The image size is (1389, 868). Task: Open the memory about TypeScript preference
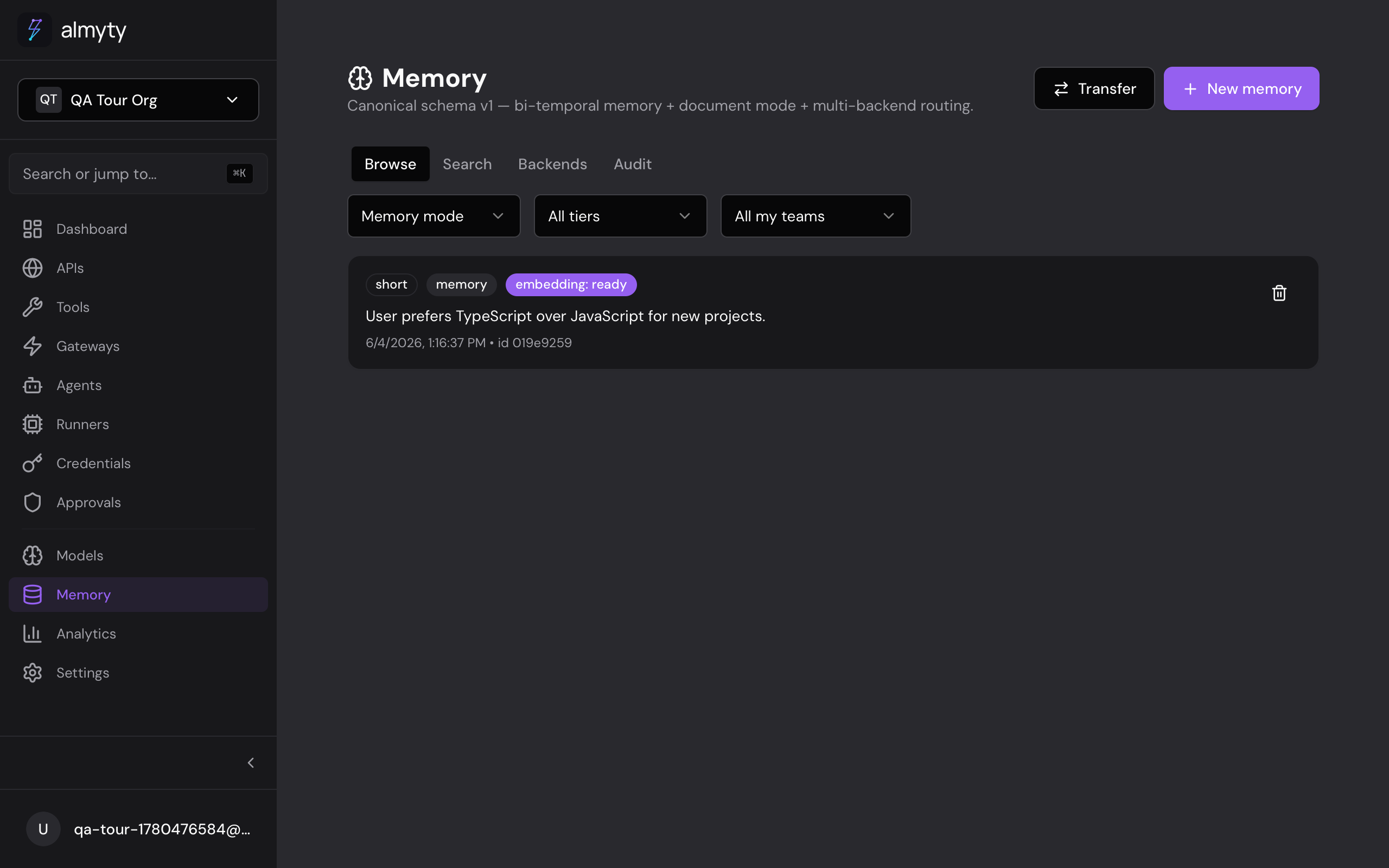pyautogui.click(x=565, y=316)
